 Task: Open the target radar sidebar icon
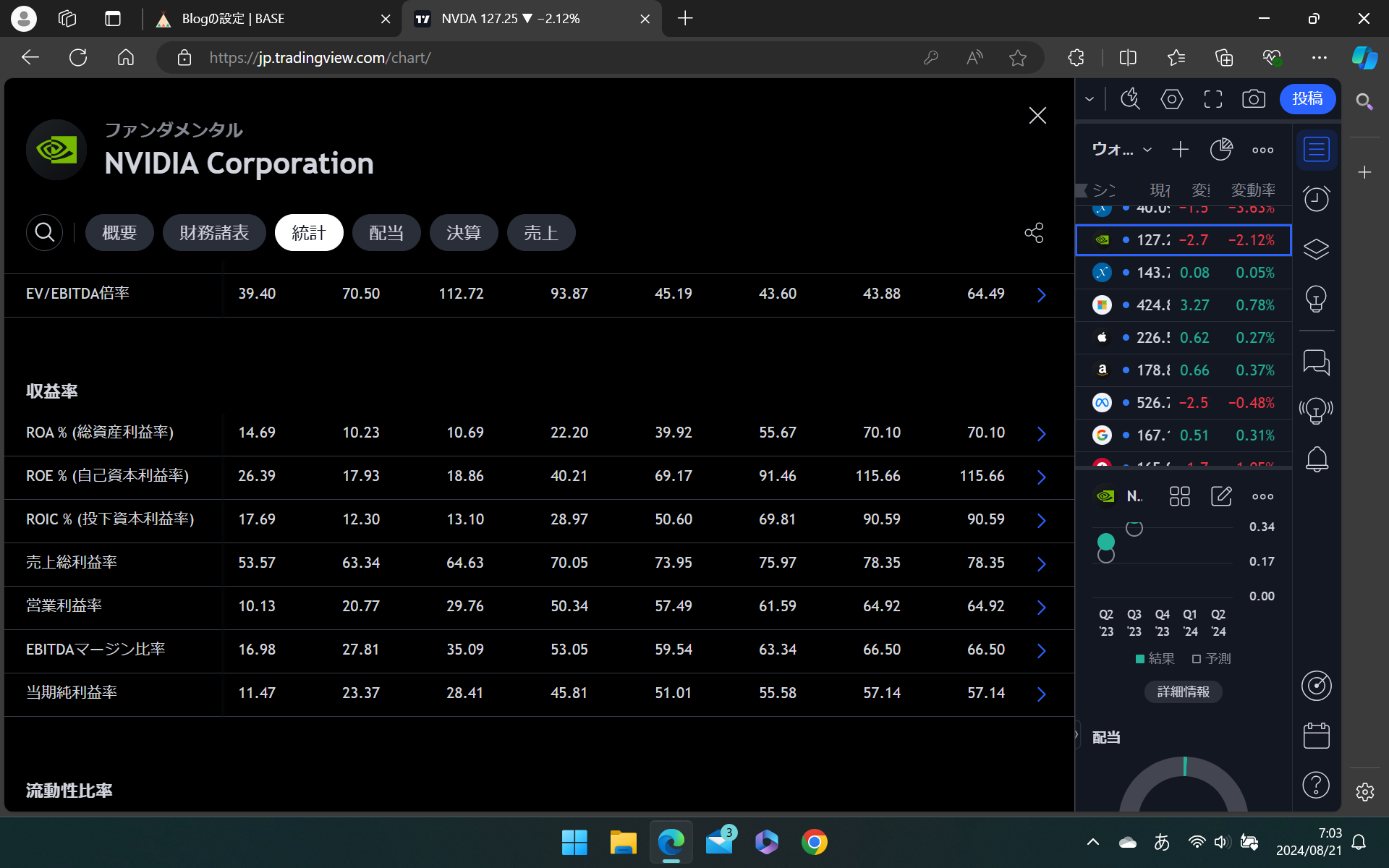tap(1317, 686)
